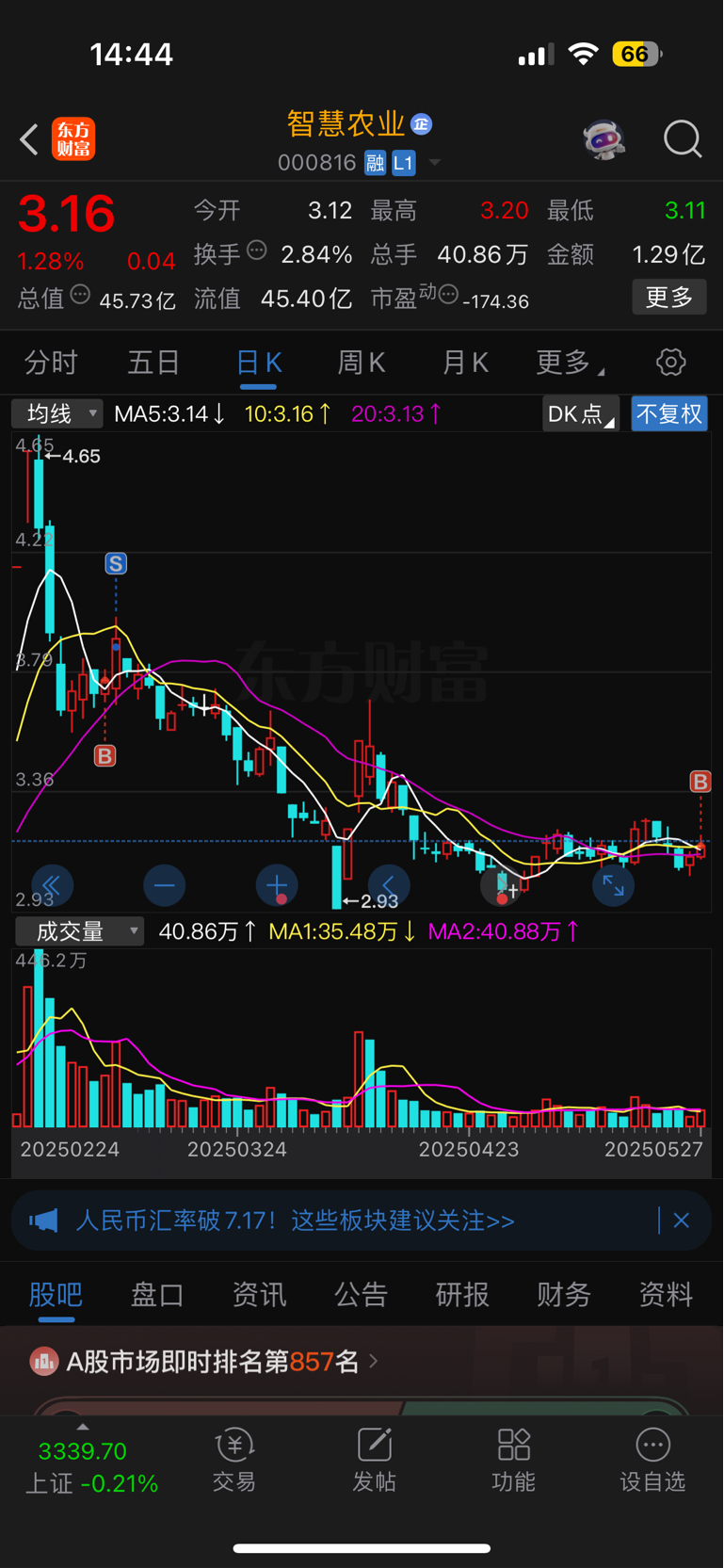The width and height of the screenshot is (724, 1568).
Task: Show 换手 info bubble icon
Action: point(256,251)
